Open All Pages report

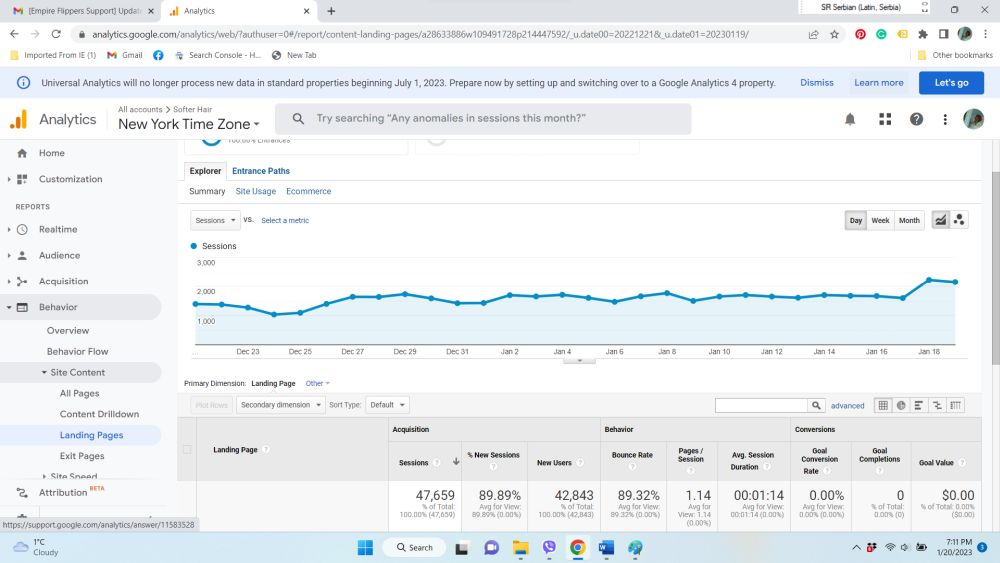[x=80, y=393]
